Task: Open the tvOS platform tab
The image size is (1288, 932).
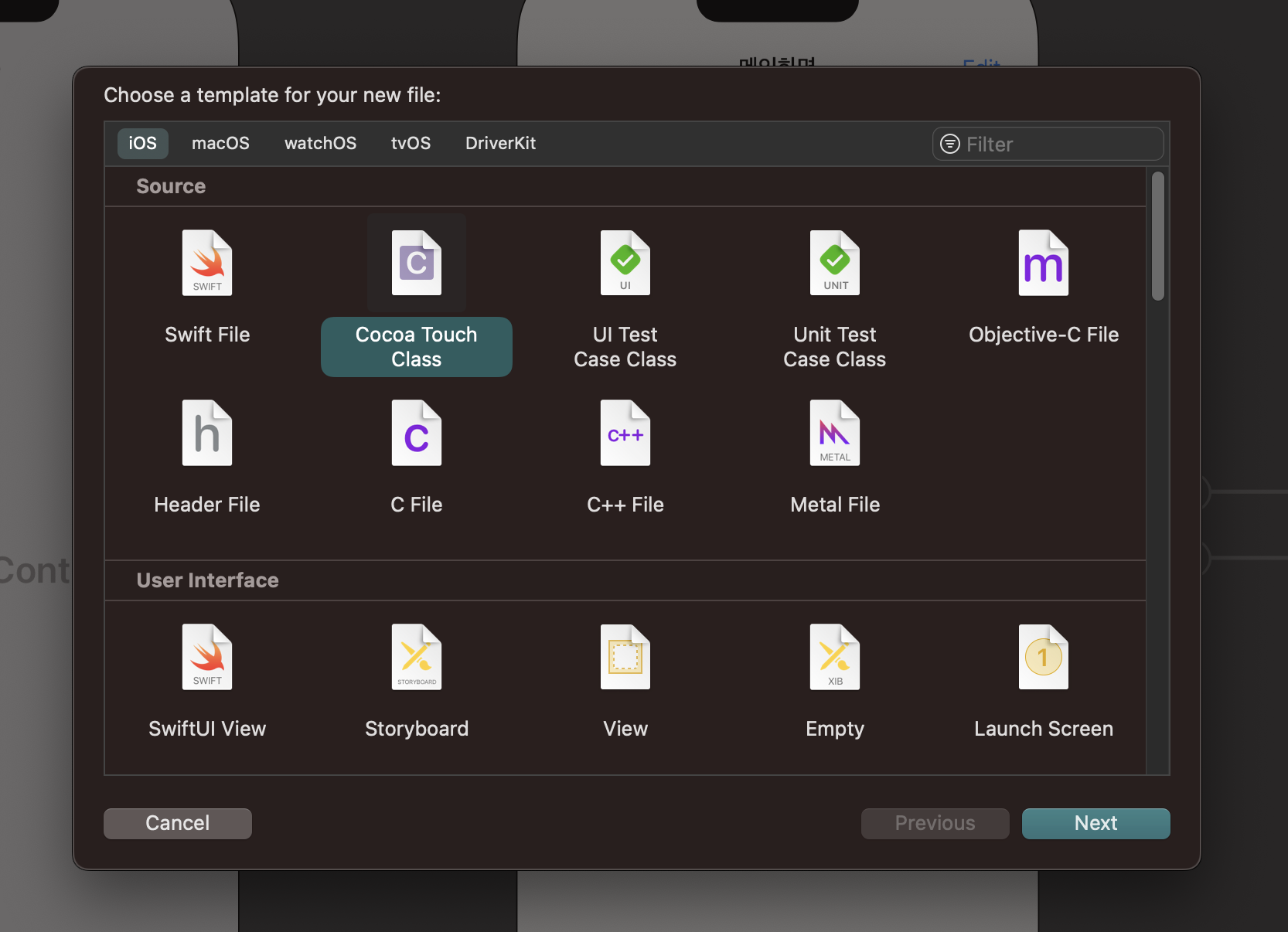Action: [411, 144]
